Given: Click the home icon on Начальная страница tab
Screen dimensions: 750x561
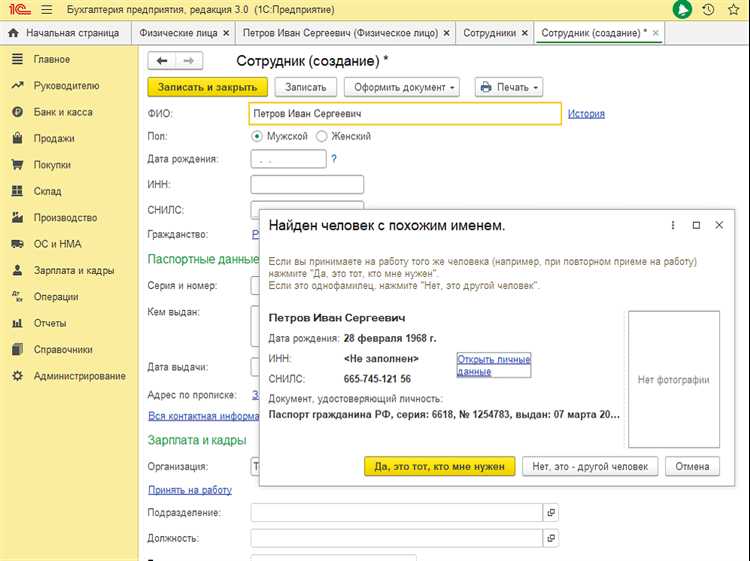Looking at the screenshot, I should coord(13,33).
